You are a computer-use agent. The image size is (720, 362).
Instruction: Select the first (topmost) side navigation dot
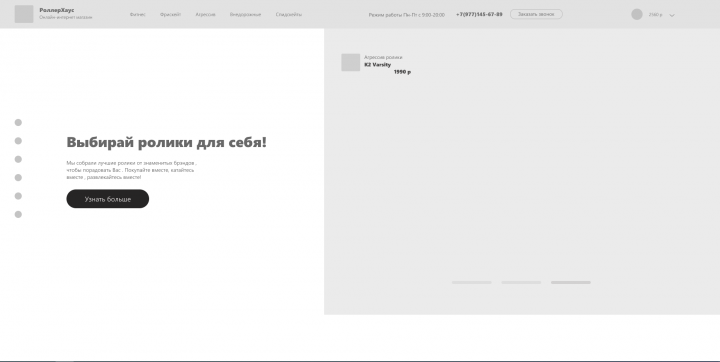coord(18,122)
